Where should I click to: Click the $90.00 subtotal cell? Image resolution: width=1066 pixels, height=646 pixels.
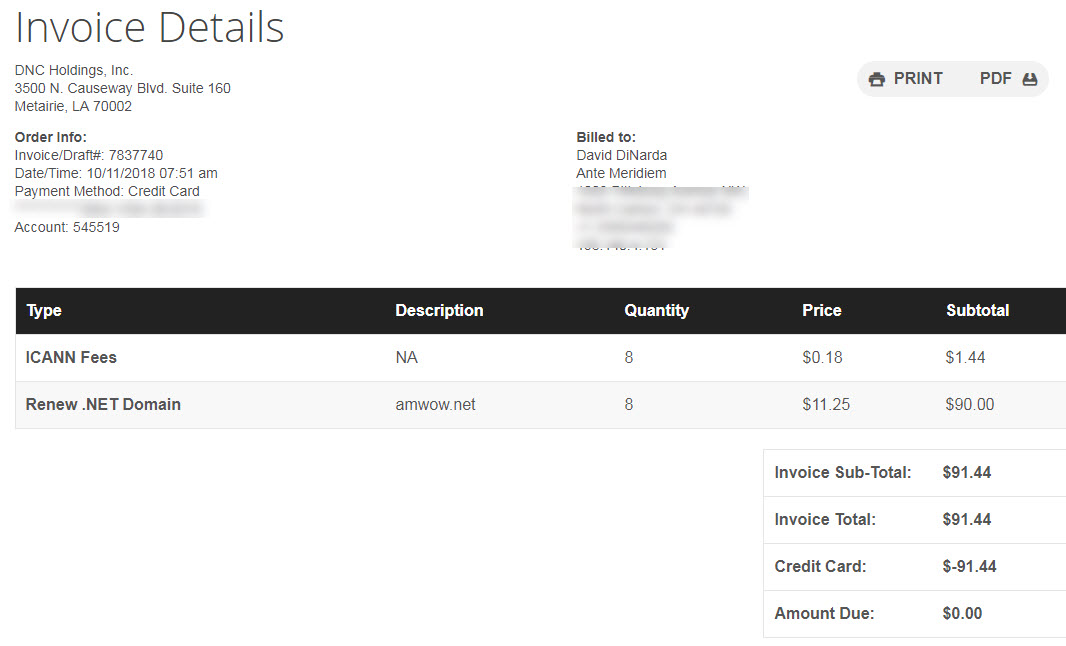[x=969, y=405]
